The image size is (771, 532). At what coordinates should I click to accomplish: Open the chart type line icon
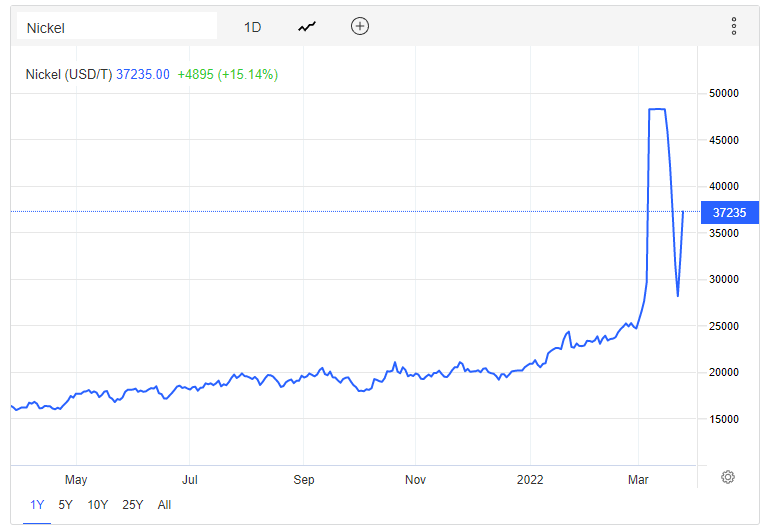[307, 27]
